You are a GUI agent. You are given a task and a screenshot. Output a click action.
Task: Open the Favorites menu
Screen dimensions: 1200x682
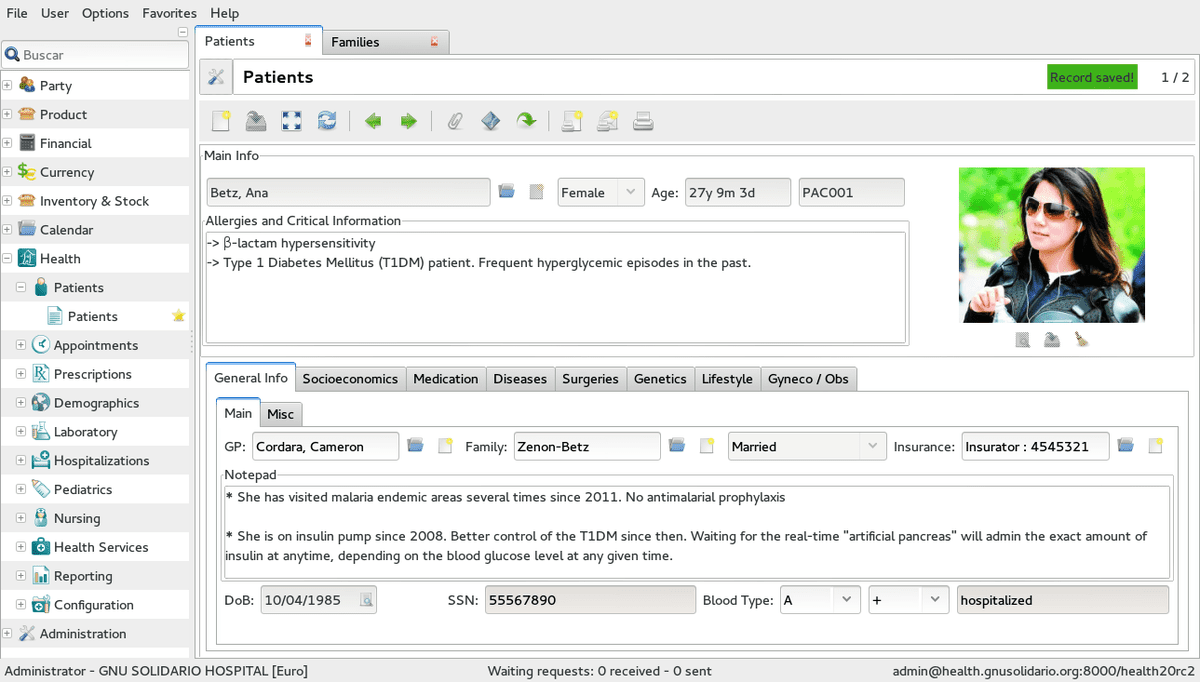169,13
